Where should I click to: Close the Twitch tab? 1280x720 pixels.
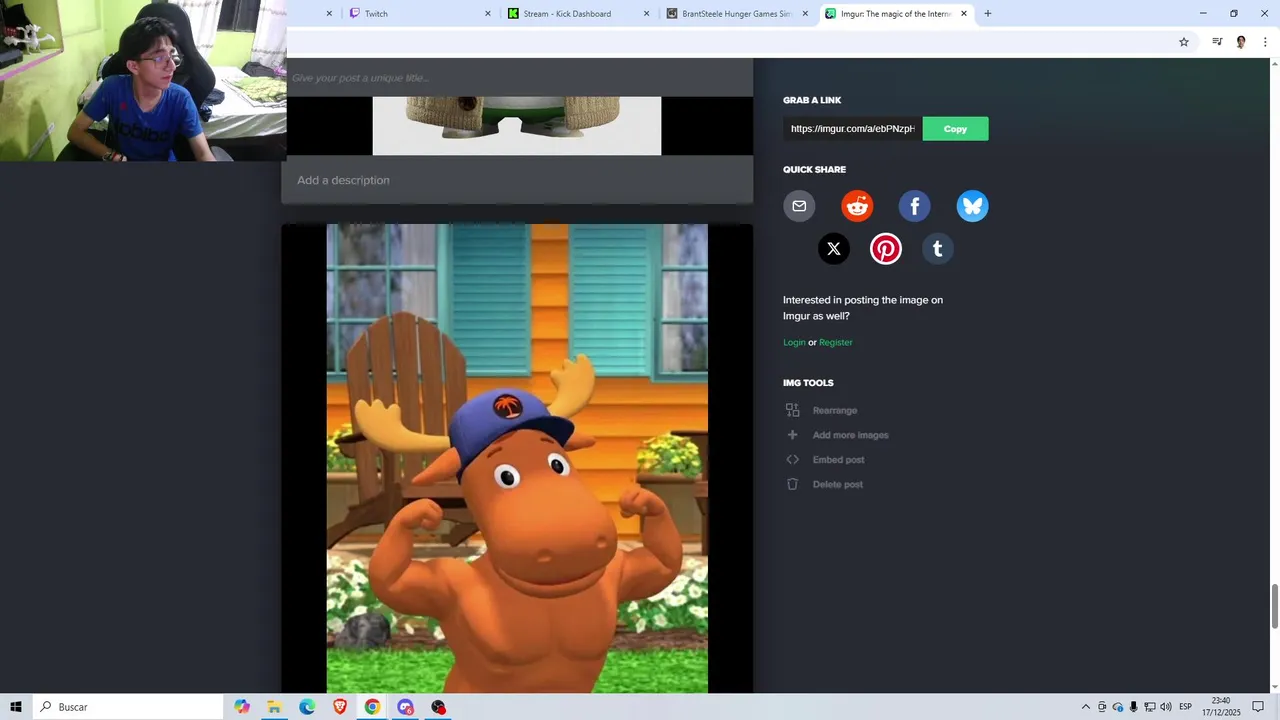pos(488,14)
